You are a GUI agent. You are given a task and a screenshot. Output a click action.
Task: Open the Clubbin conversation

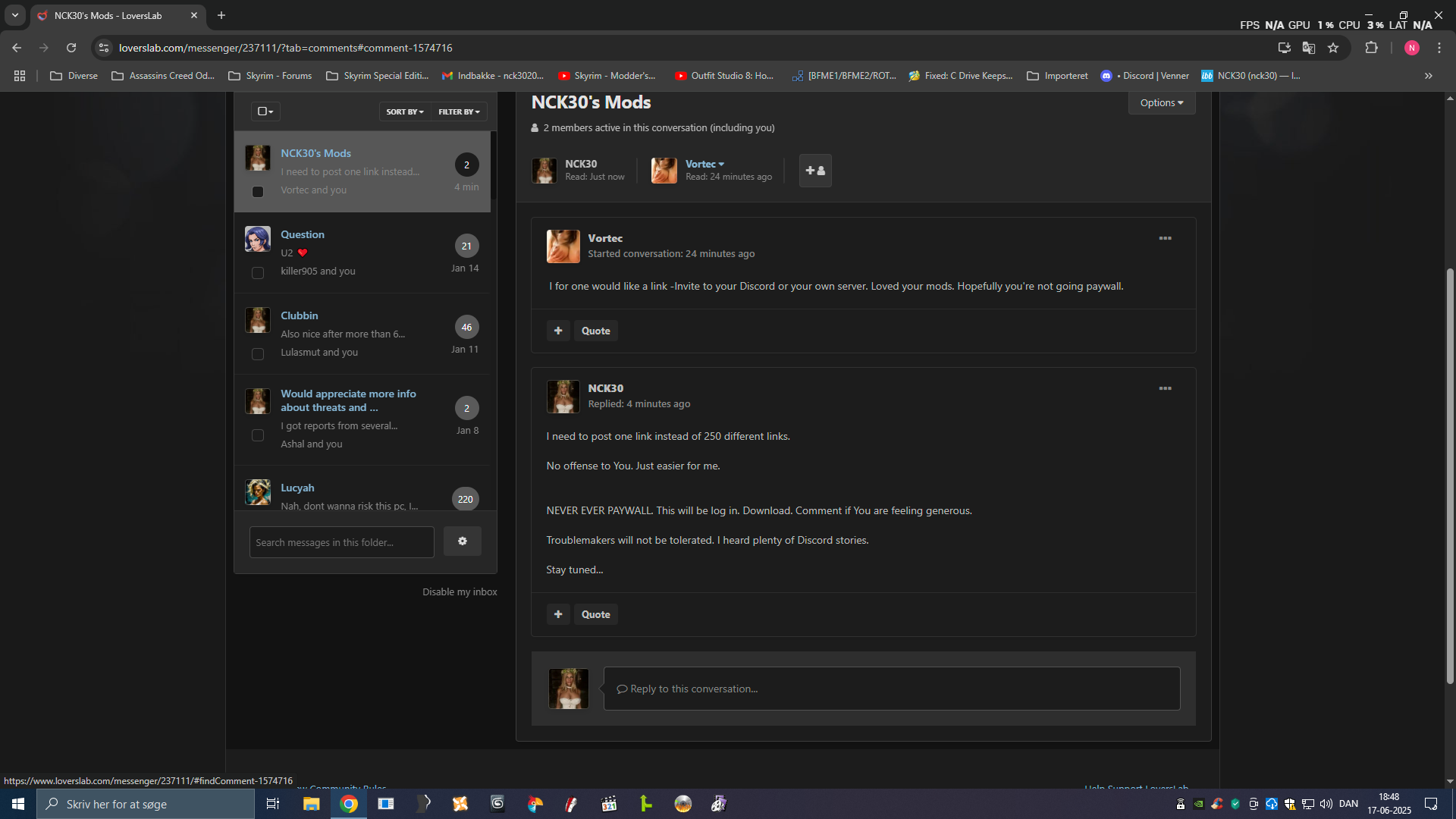tap(300, 315)
